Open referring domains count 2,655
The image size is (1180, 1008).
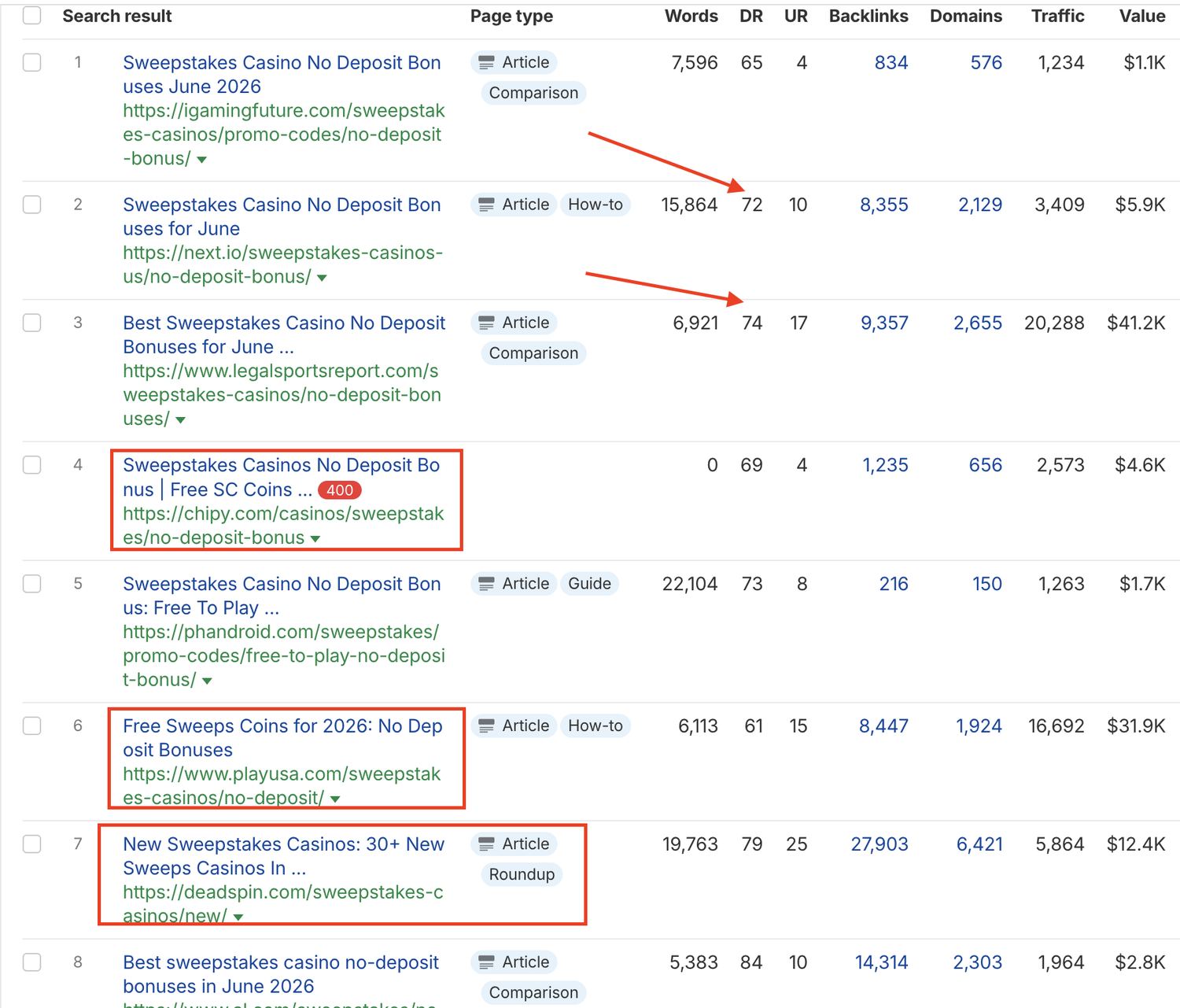click(x=978, y=323)
